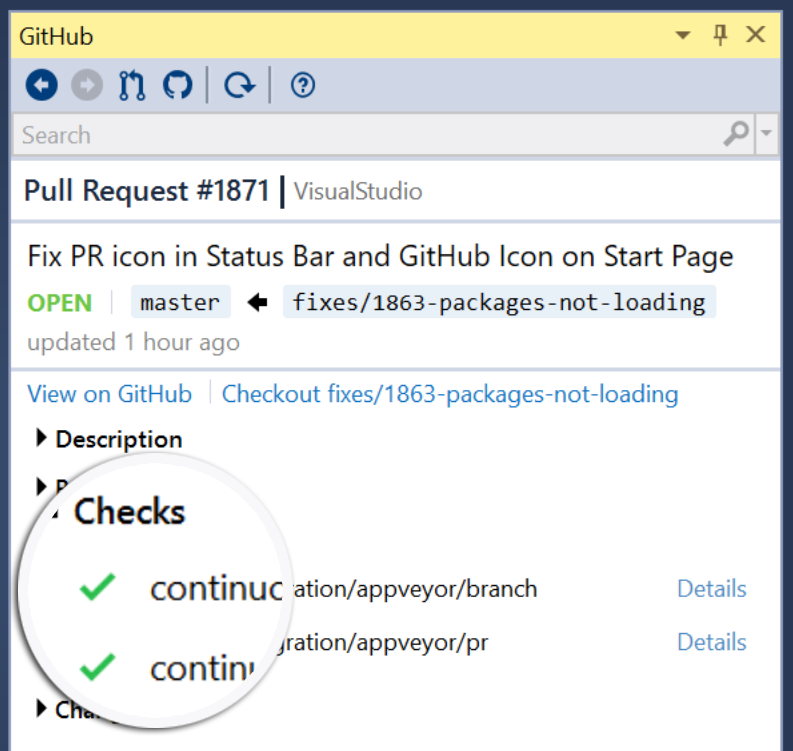This screenshot has height=751, width=793.
Task: Open help via the question mark icon
Action: 302,87
